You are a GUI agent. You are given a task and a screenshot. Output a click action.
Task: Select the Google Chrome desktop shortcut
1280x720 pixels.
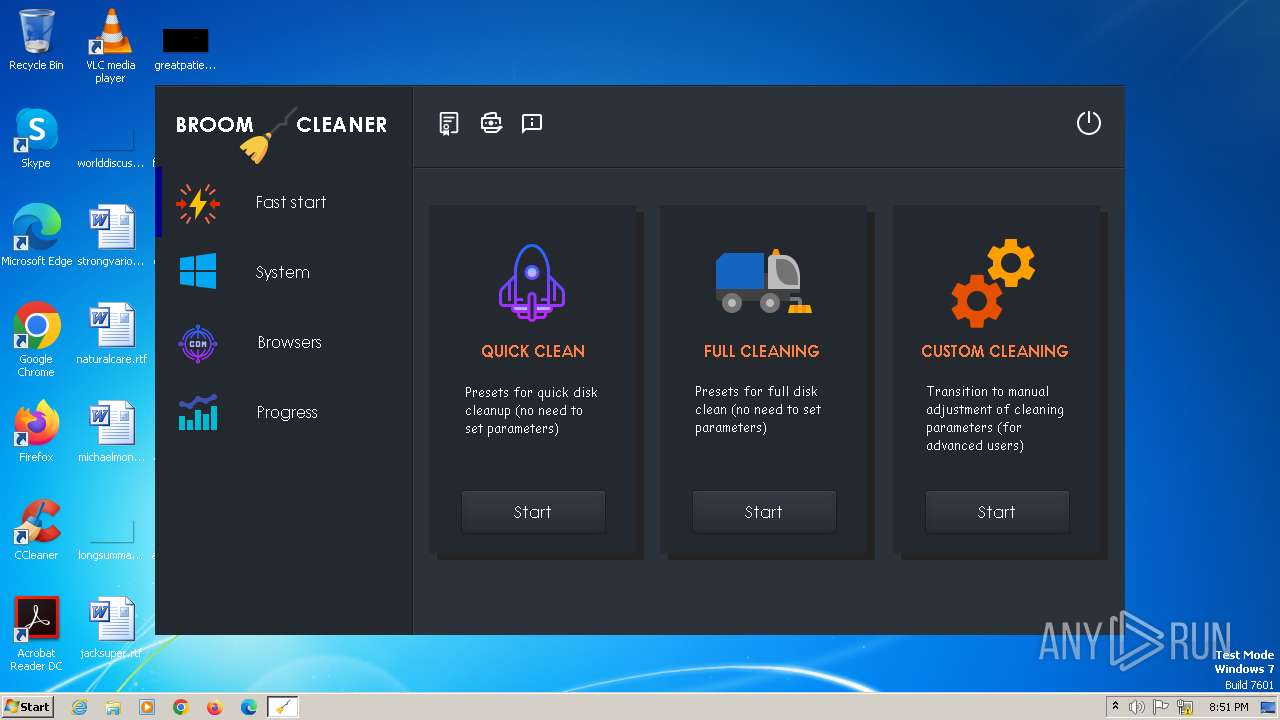coord(36,340)
